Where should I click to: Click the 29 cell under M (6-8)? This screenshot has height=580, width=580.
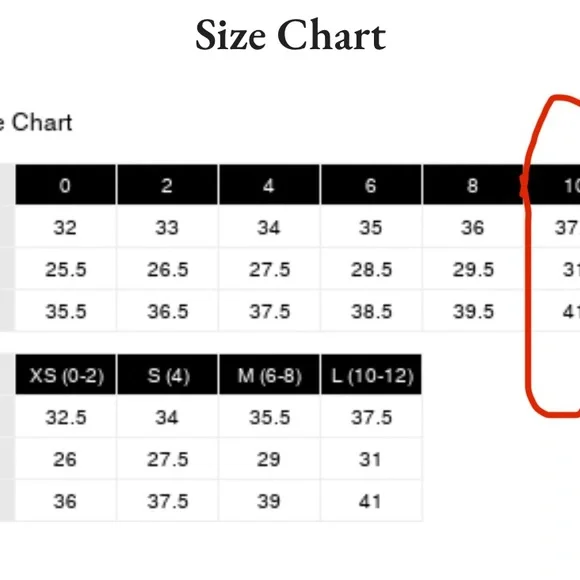coord(269,459)
